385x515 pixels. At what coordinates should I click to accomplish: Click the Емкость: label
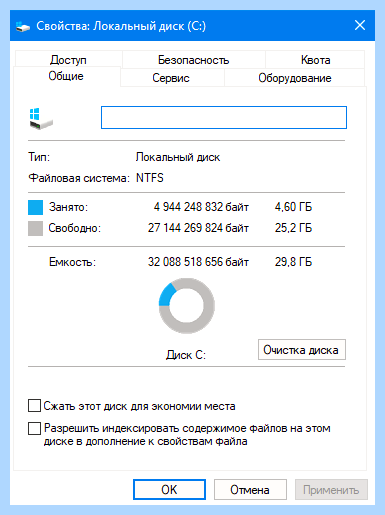[x=72, y=262]
